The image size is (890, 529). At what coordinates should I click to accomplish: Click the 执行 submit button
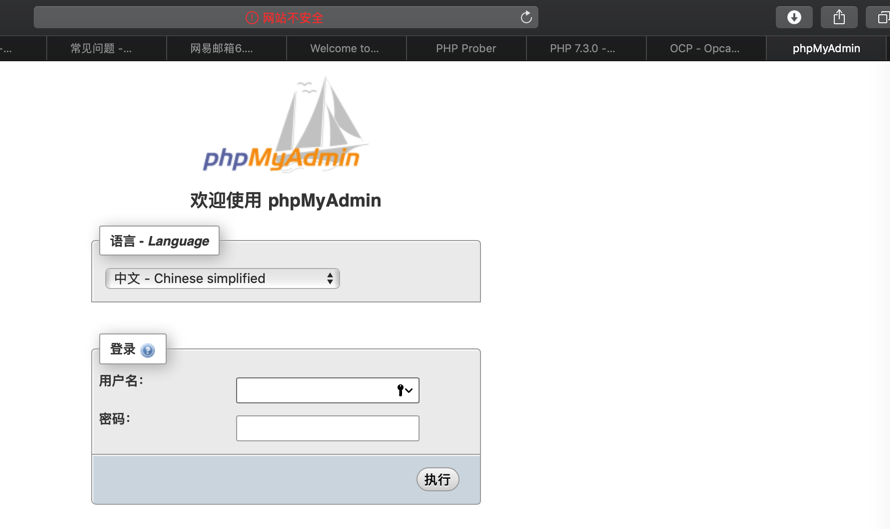(438, 480)
